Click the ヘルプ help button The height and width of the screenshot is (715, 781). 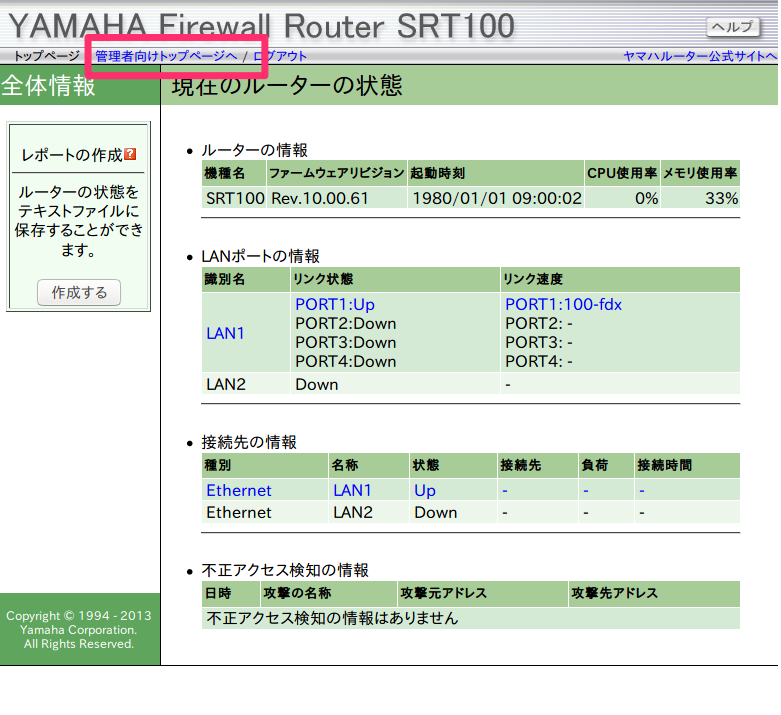coord(733,27)
